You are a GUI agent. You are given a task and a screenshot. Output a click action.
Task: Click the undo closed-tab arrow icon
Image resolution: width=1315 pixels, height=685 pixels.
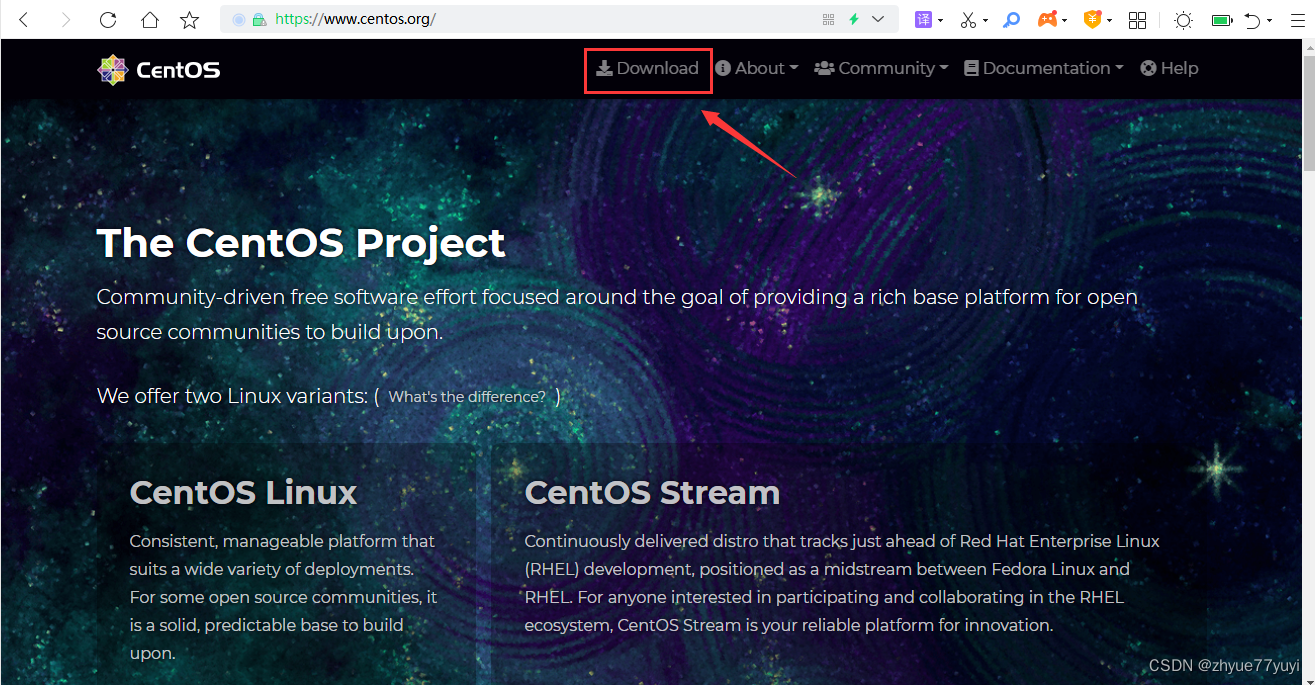[x=1252, y=19]
